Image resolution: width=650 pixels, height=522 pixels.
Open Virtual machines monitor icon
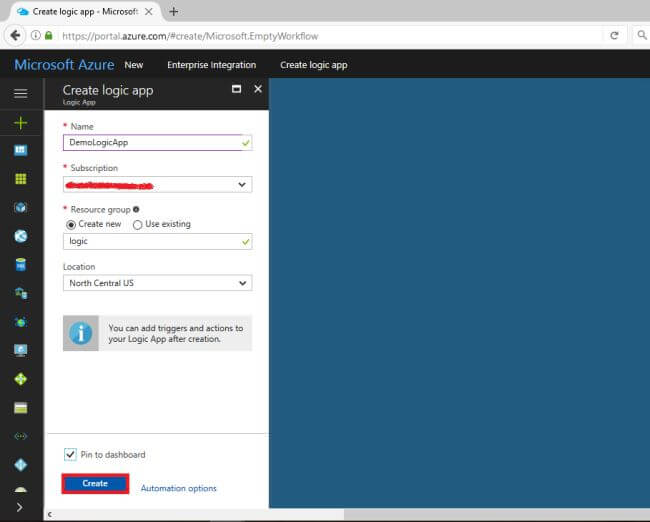coord(20,350)
